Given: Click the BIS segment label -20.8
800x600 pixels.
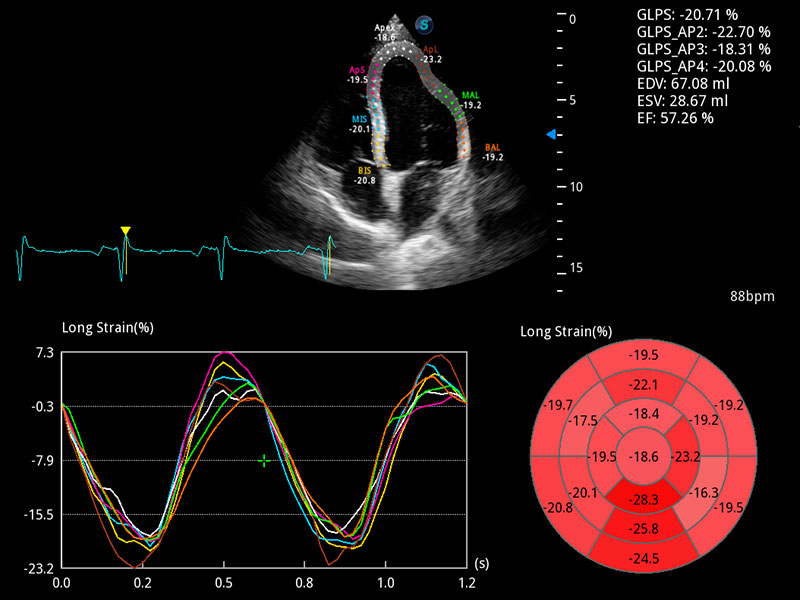Looking at the screenshot, I should 365,176.
